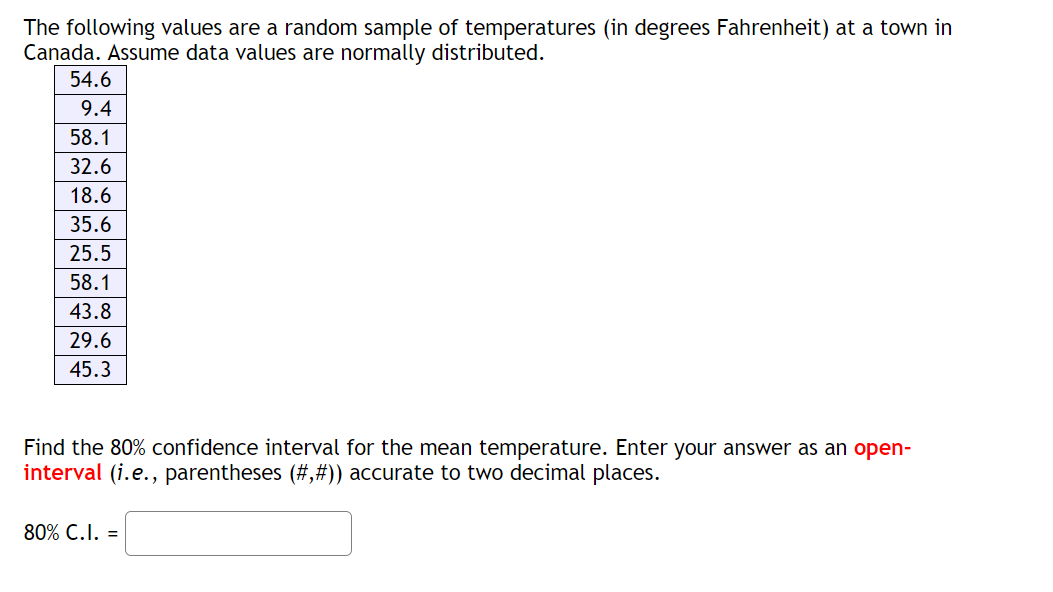Screen dimensions: 1053x592
Task: Click the cell containing 43.8
Action: (89, 311)
